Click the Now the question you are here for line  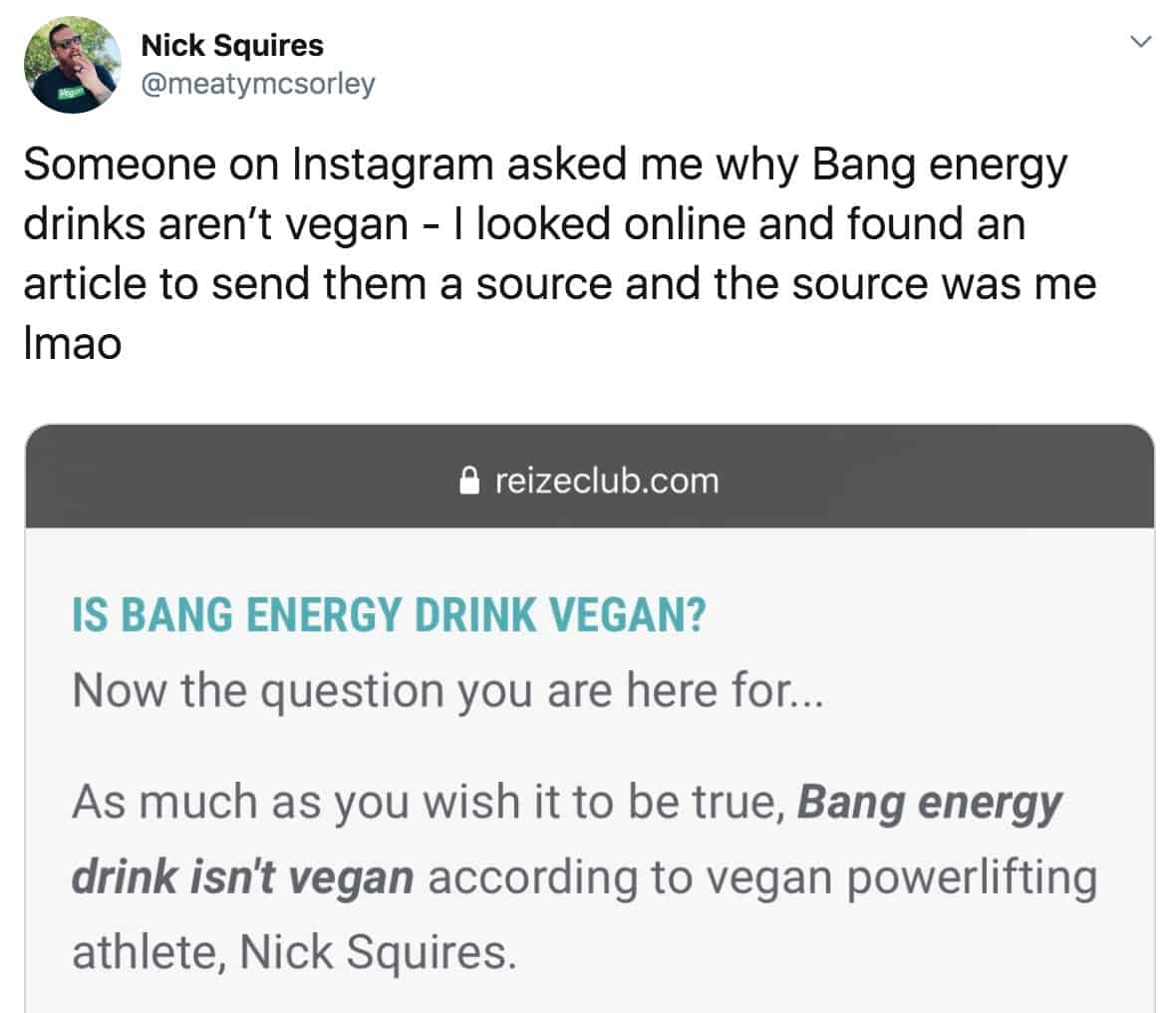point(447,690)
